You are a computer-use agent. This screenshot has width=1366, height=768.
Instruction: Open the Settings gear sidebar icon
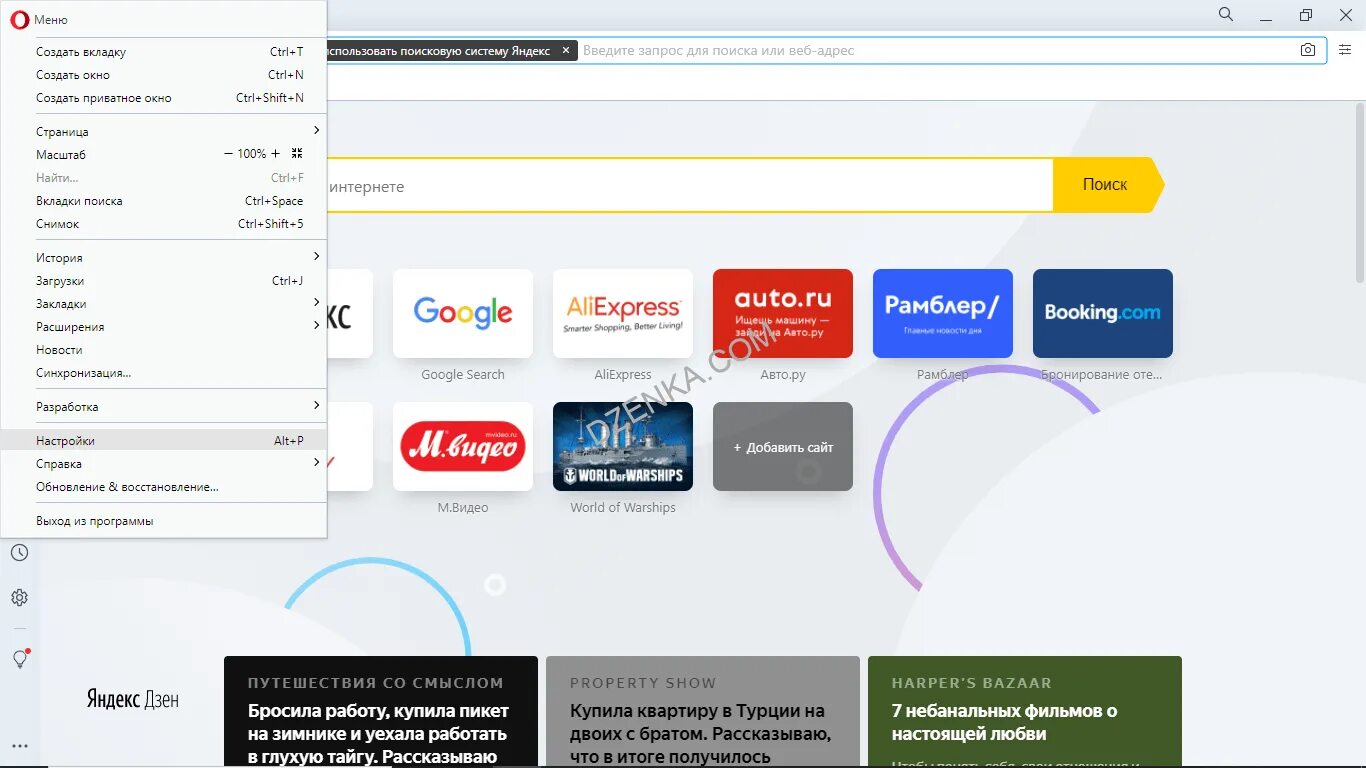(20, 598)
